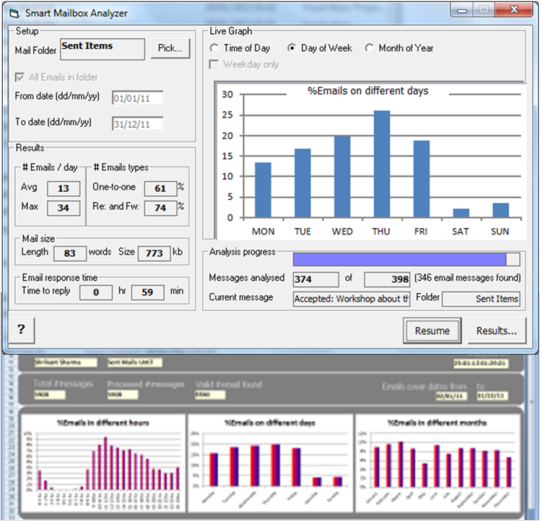This screenshot has width=540, height=521.
Task: Click the Smart Mailbox Analyzer title bar icon
Action: coord(14,14)
